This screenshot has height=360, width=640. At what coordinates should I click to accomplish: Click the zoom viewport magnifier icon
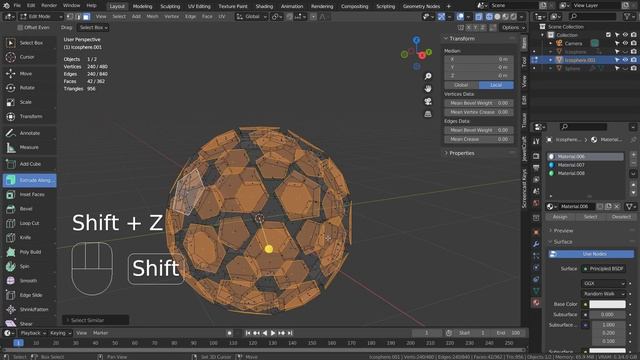pyautogui.click(x=428, y=76)
